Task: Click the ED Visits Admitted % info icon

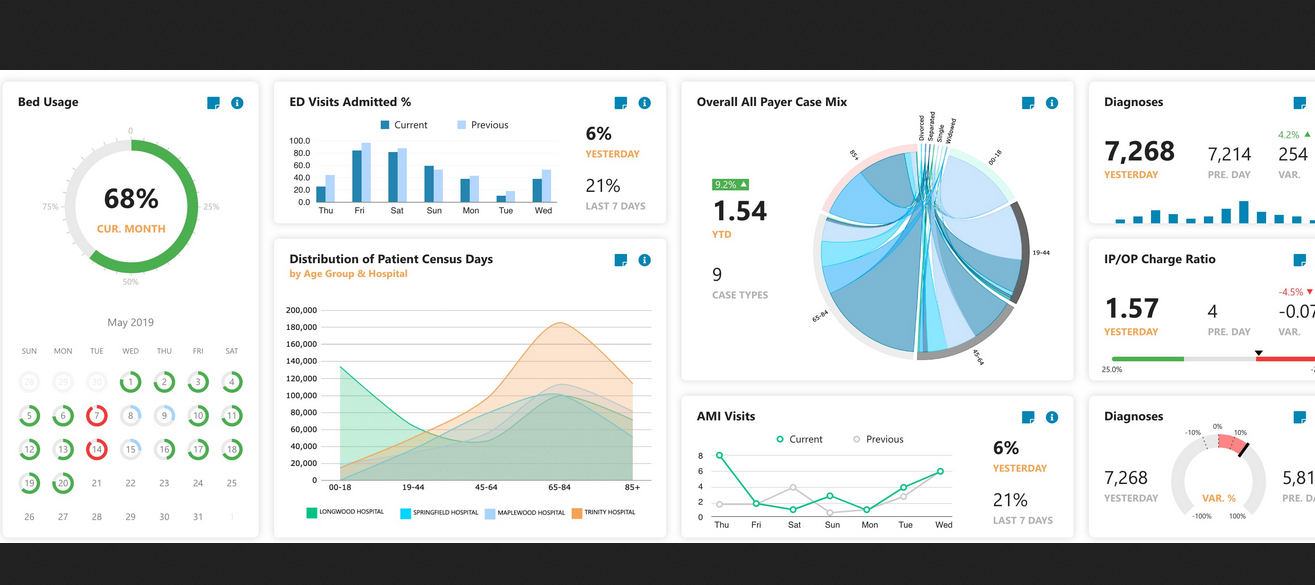Action: tap(644, 103)
